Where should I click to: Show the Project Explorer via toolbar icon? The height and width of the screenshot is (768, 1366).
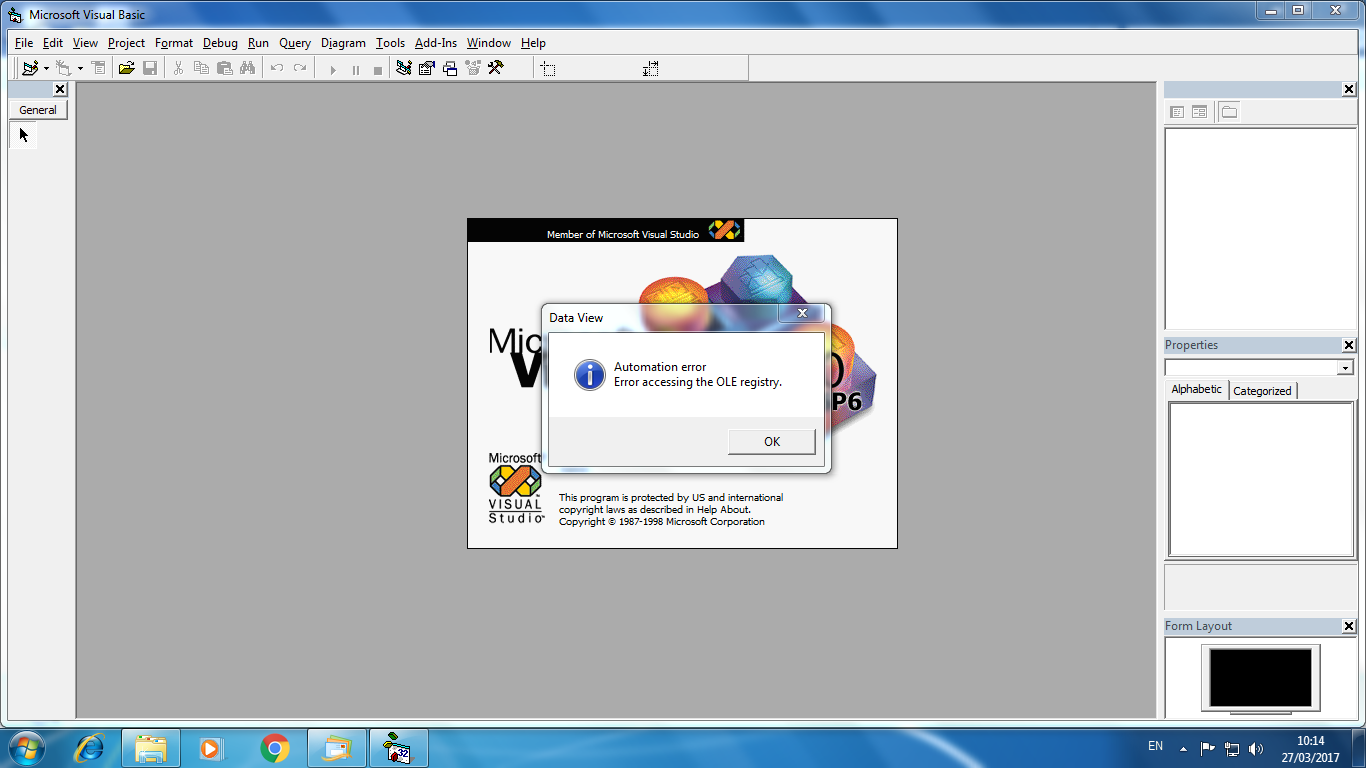[x=404, y=68]
